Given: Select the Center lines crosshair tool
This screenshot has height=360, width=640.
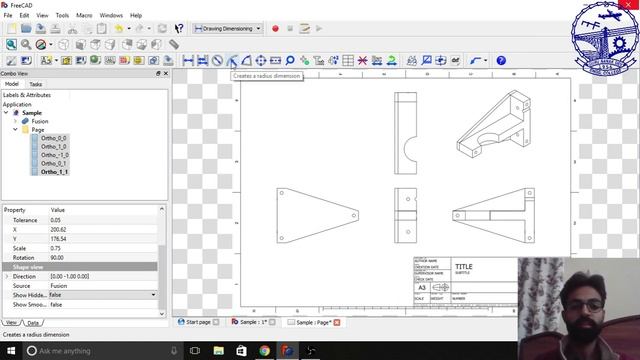Looking at the screenshot, I should [261, 60].
